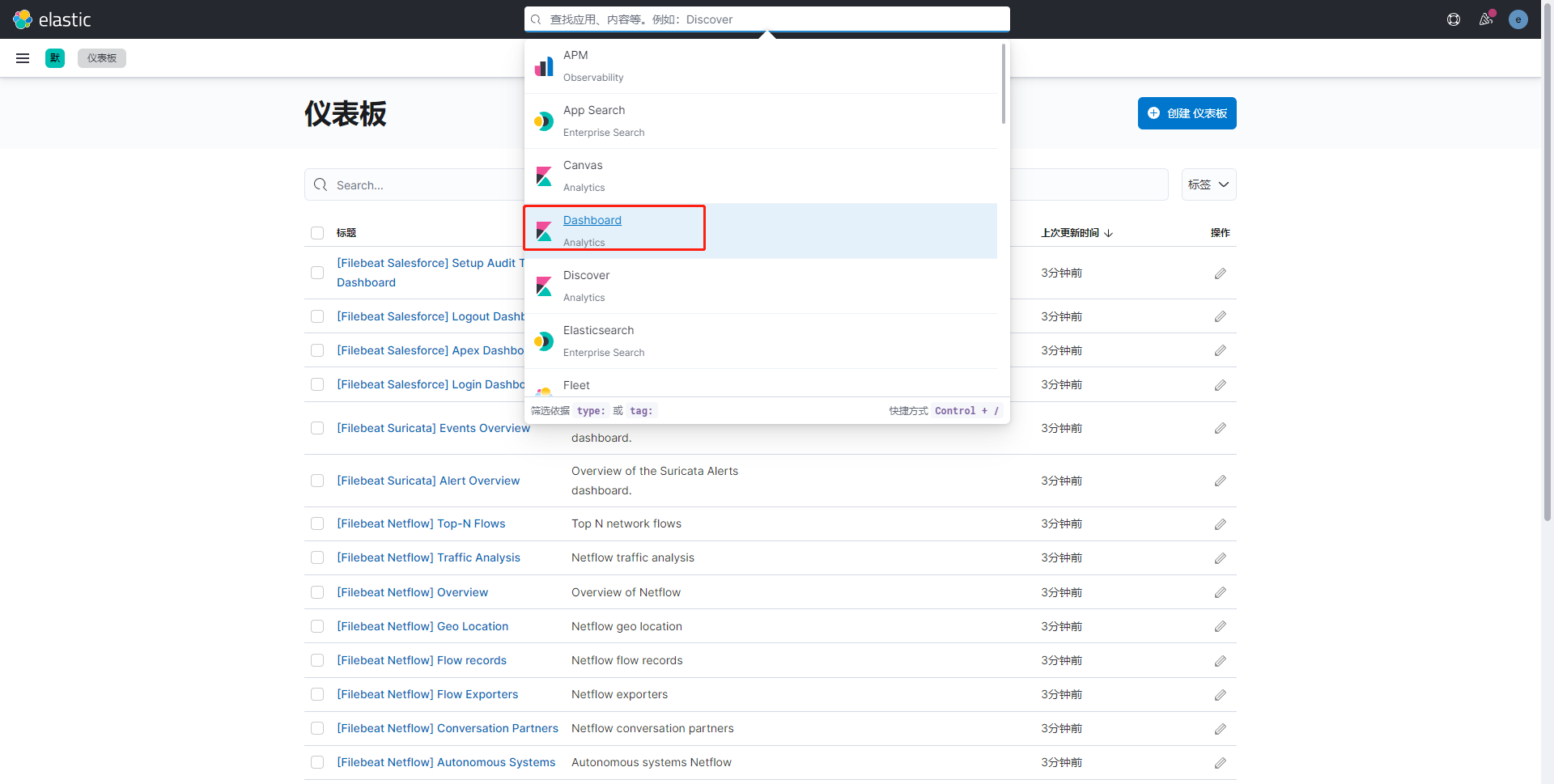Image resolution: width=1554 pixels, height=784 pixels.
Task: Edit the Netflow Top-N Flows dashboard
Action: point(1220,524)
